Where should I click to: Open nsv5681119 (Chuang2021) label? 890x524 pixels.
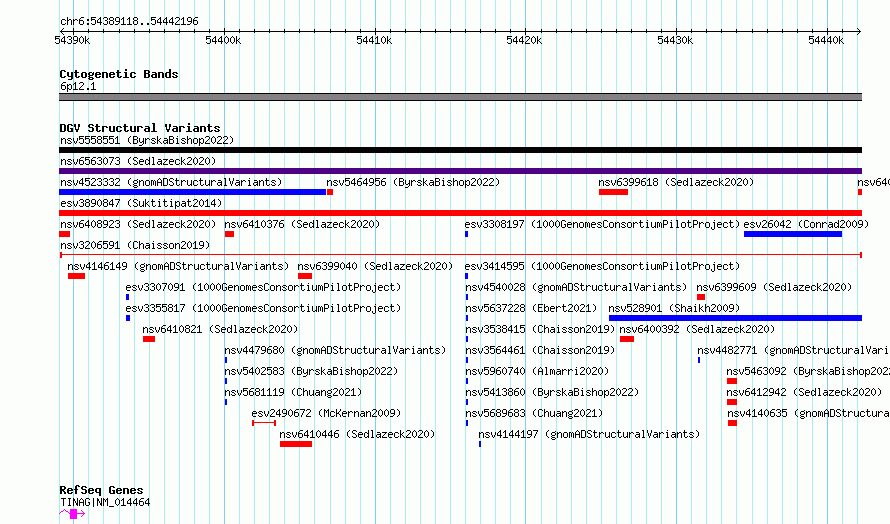coord(293,392)
